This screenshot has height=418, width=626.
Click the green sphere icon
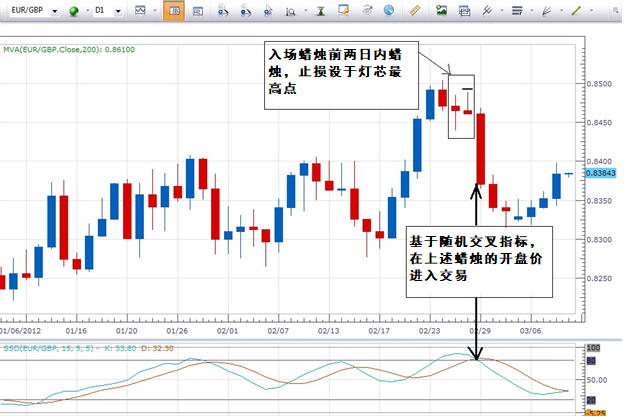[74, 11]
